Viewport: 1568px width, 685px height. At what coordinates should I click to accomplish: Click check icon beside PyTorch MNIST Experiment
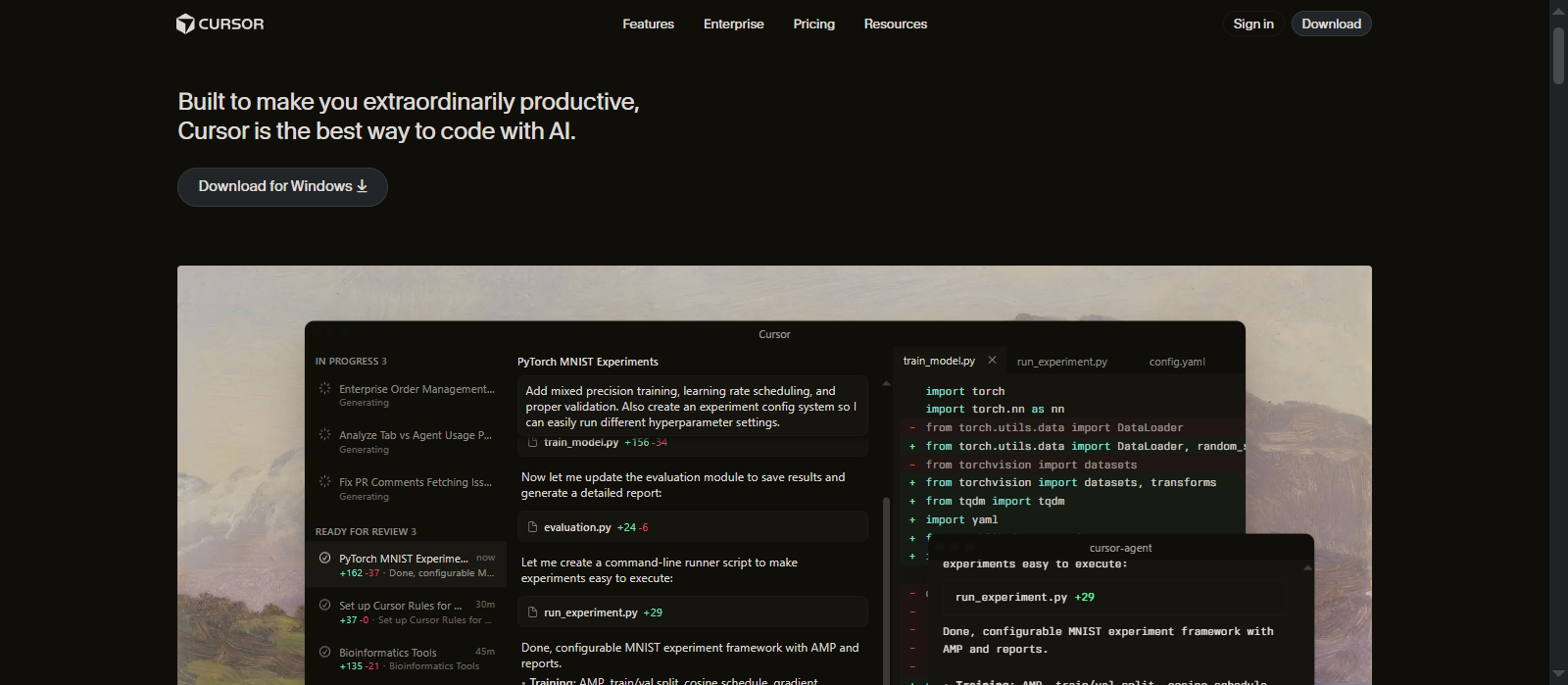pos(324,558)
